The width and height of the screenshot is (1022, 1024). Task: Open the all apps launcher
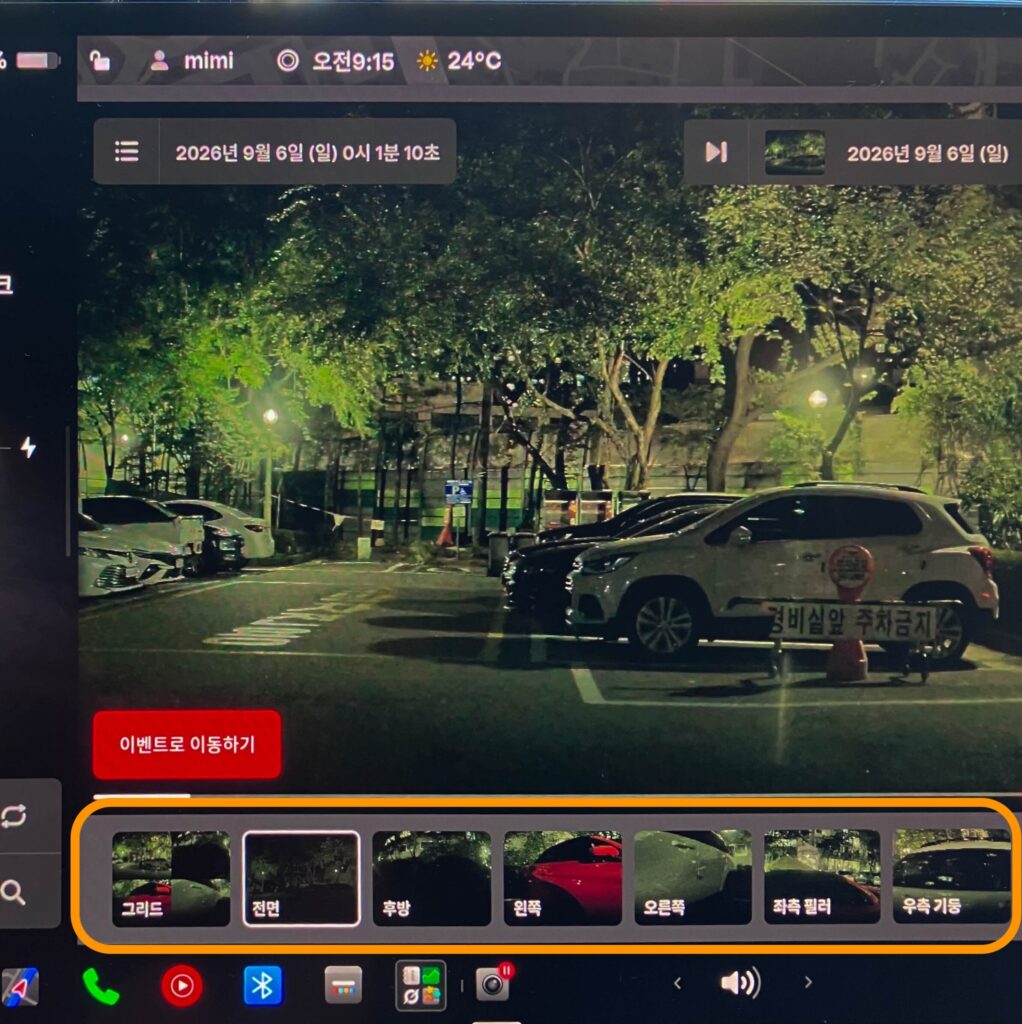[x=421, y=985]
